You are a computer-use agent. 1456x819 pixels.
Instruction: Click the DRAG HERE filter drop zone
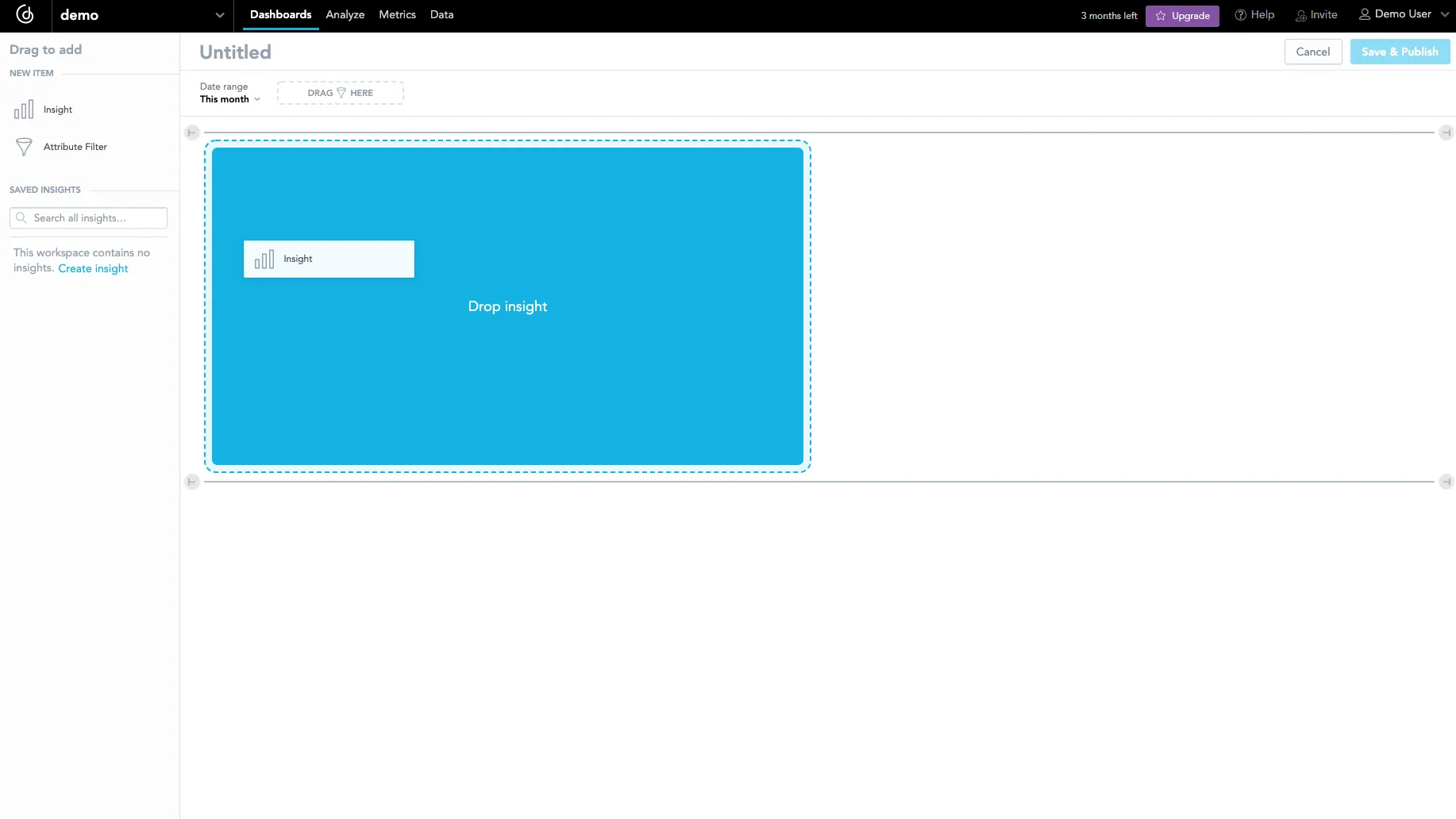tap(340, 93)
